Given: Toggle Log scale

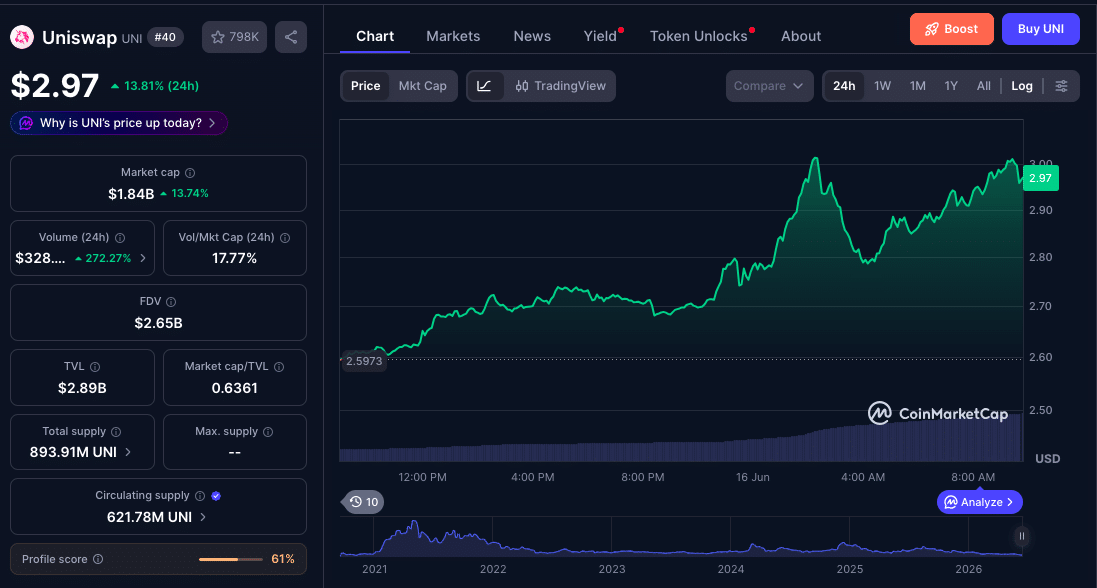Looking at the screenshot, I should (x=1021, y=86).
